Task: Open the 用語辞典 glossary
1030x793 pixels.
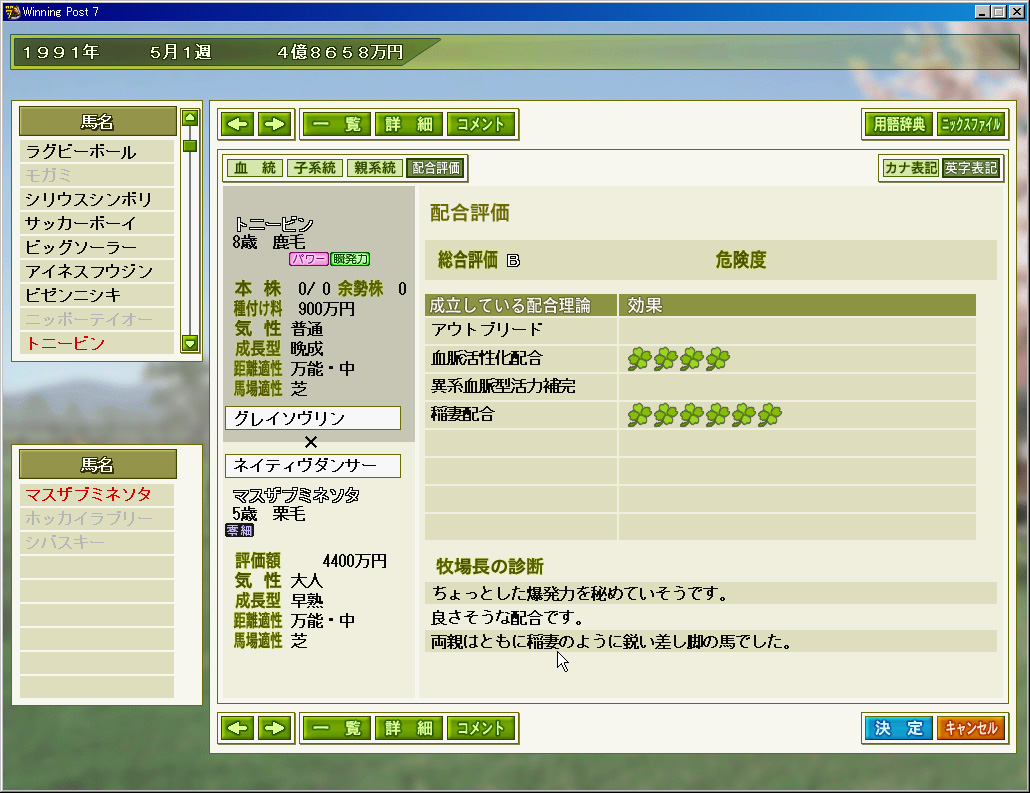Action: 899,124
